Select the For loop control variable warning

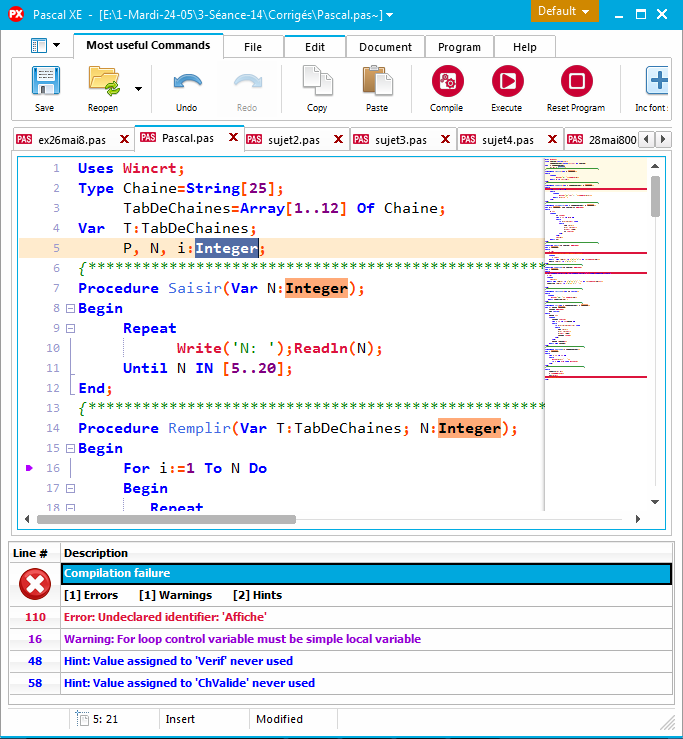pos(242,639)
